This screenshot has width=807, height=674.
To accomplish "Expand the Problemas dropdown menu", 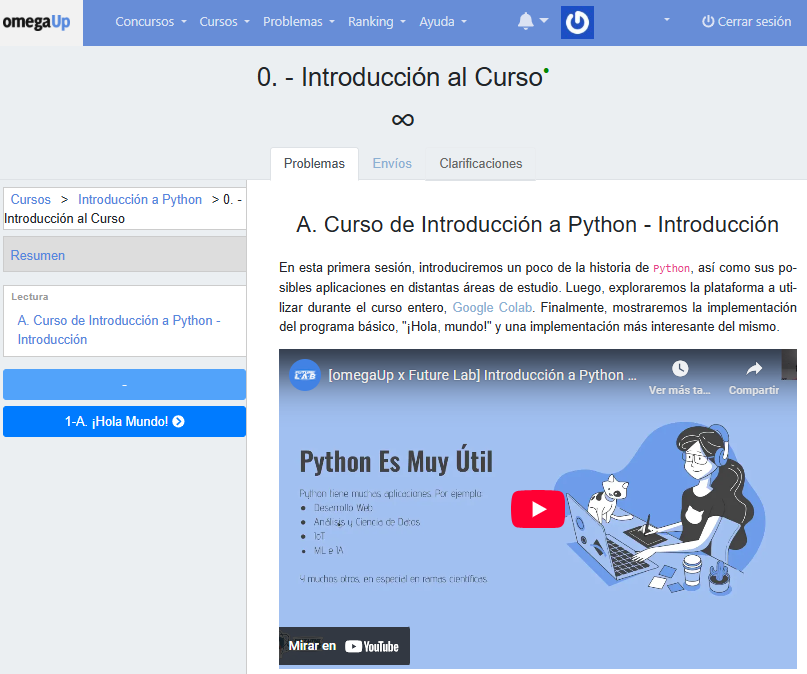I will tap(299, 22).
